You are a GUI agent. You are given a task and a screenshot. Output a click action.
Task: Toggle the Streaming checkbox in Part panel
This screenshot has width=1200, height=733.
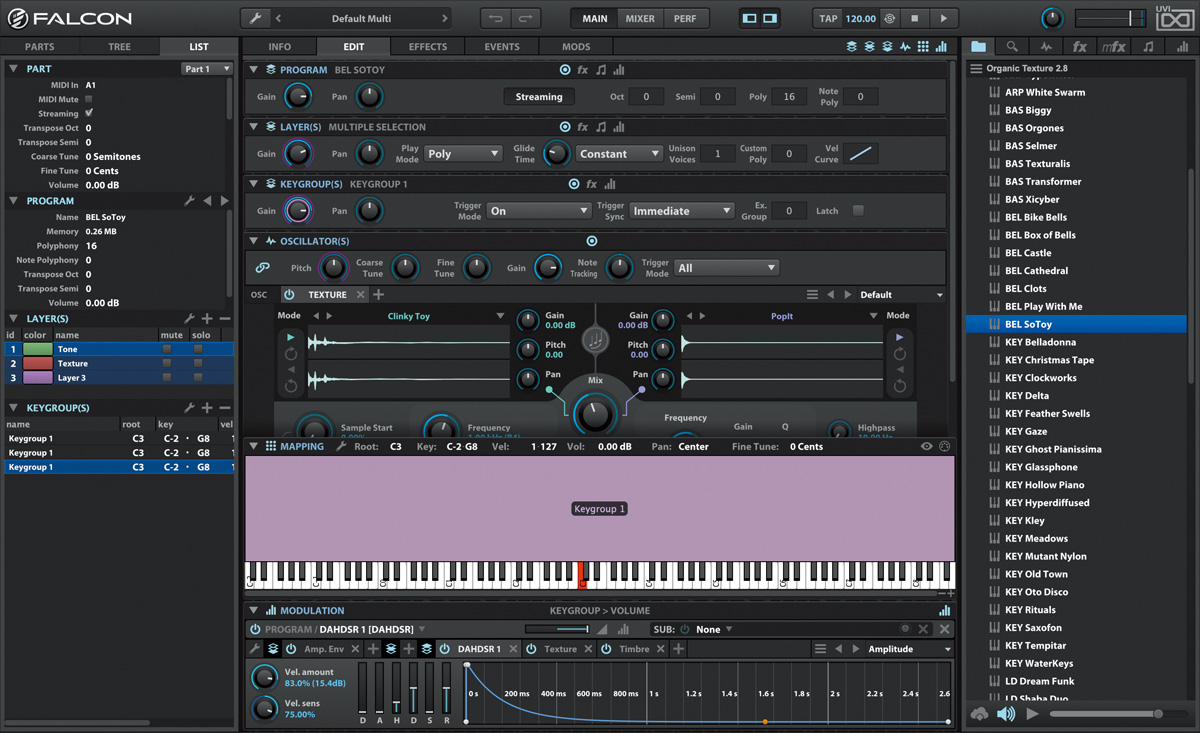pos(89,113)
